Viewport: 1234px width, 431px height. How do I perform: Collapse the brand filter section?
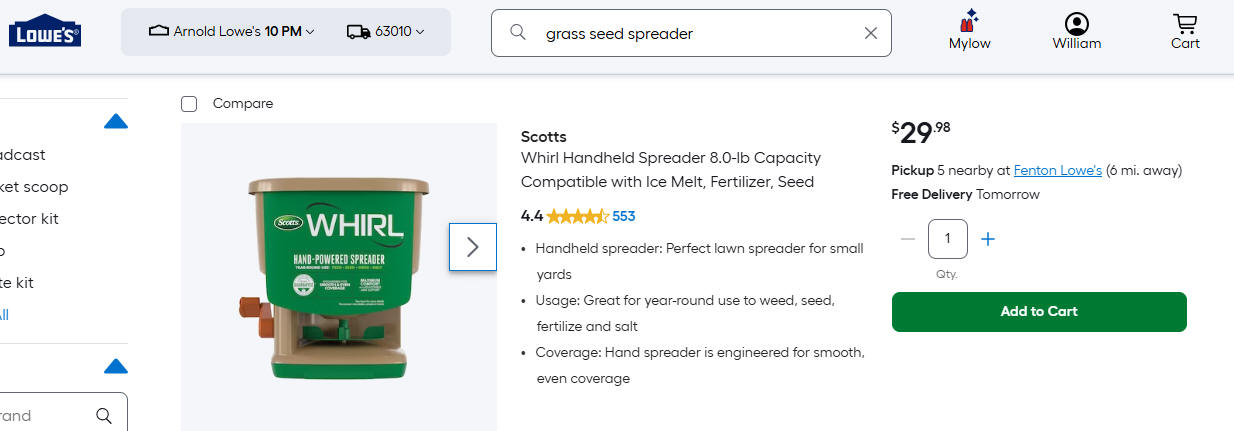(116, 366)
